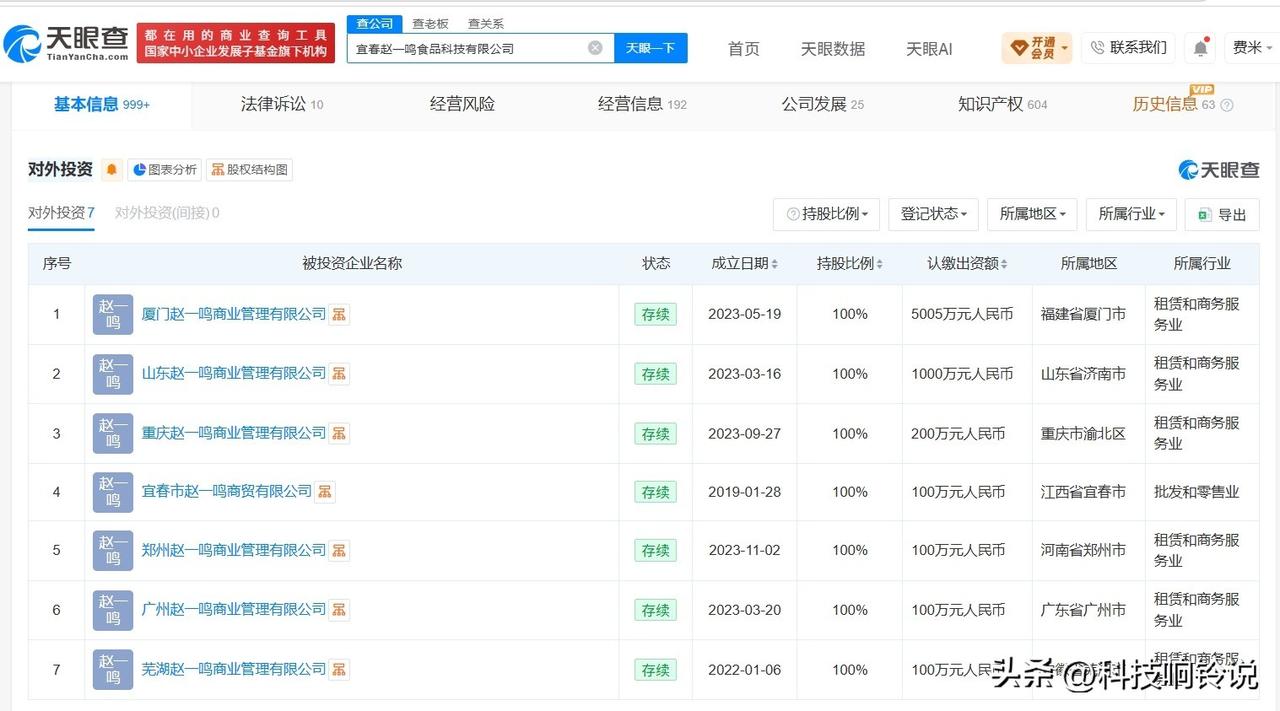The height and width of the screenshot is (711, 1280).
Task: Open structure icon next to 厦门赵一鸣商业管理有限公司
Action: coord(340,314)
